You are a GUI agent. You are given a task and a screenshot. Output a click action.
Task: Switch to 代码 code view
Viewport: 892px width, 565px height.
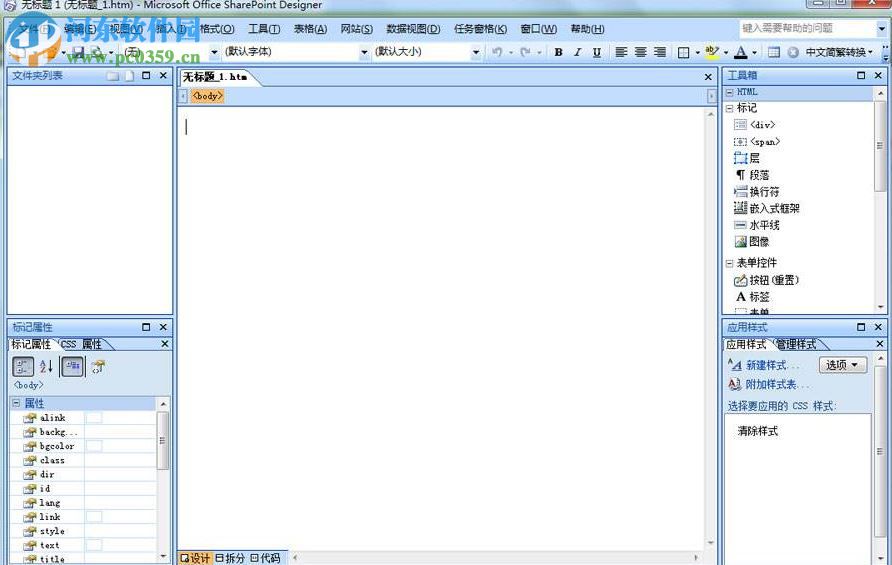(x=265, y=558)
